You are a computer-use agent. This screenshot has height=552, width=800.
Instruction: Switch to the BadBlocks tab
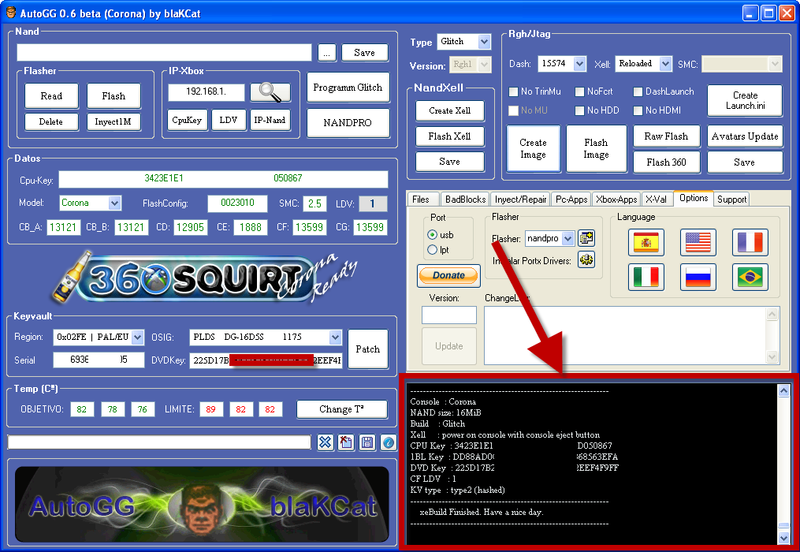click(465, 199)
